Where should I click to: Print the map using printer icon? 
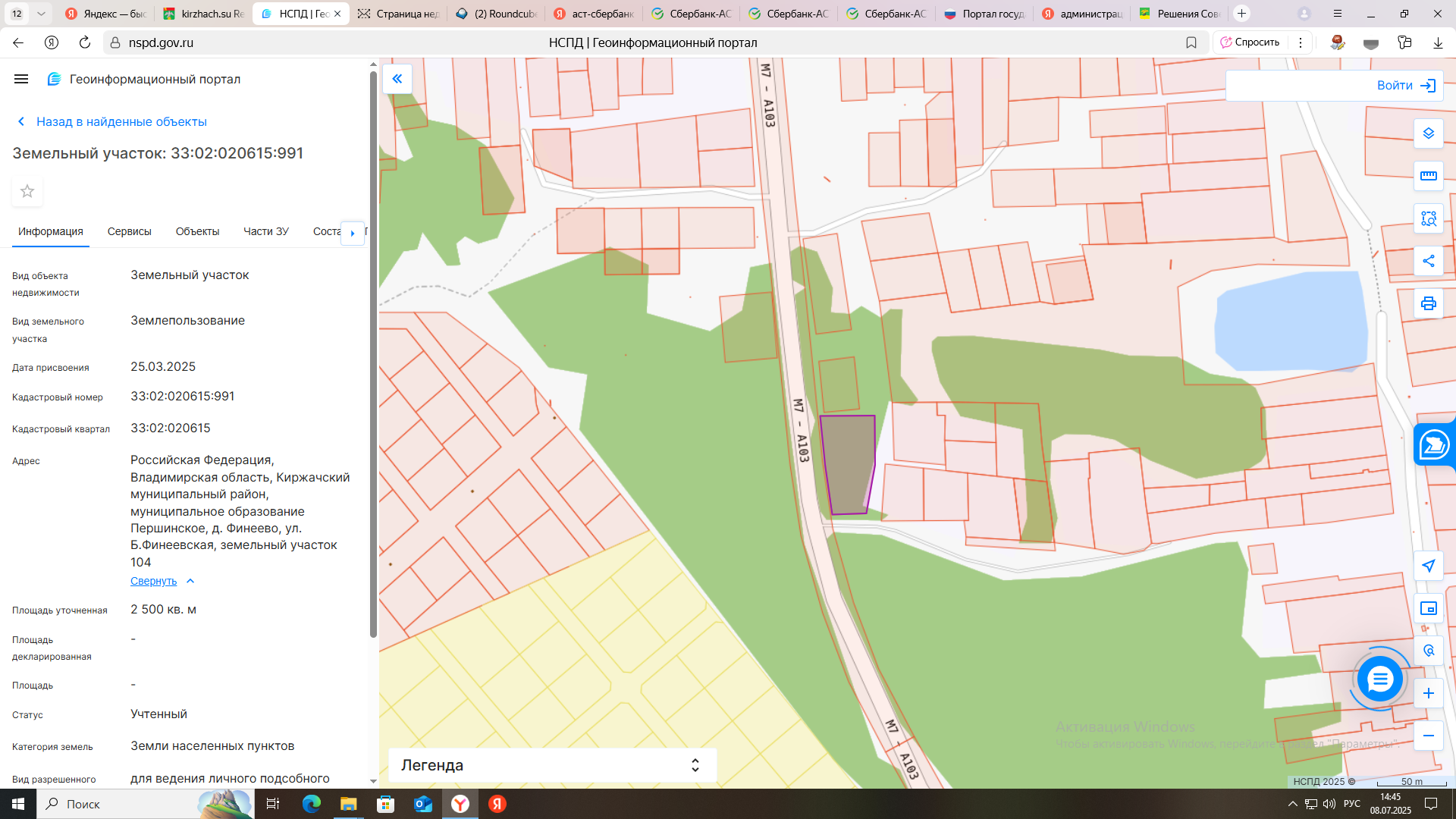(x=1428, y=303)
